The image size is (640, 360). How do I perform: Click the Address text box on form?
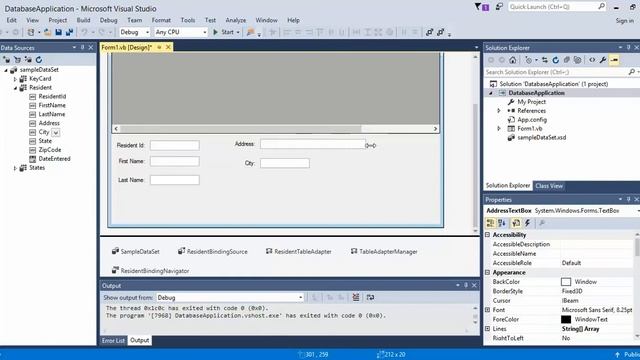[x=313, y=144]
